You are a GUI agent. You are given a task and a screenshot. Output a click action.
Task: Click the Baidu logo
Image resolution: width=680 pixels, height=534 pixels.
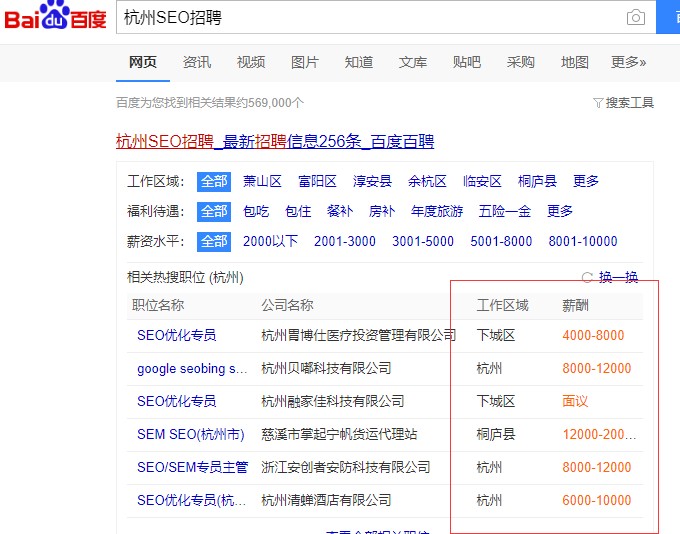(55, 16)
